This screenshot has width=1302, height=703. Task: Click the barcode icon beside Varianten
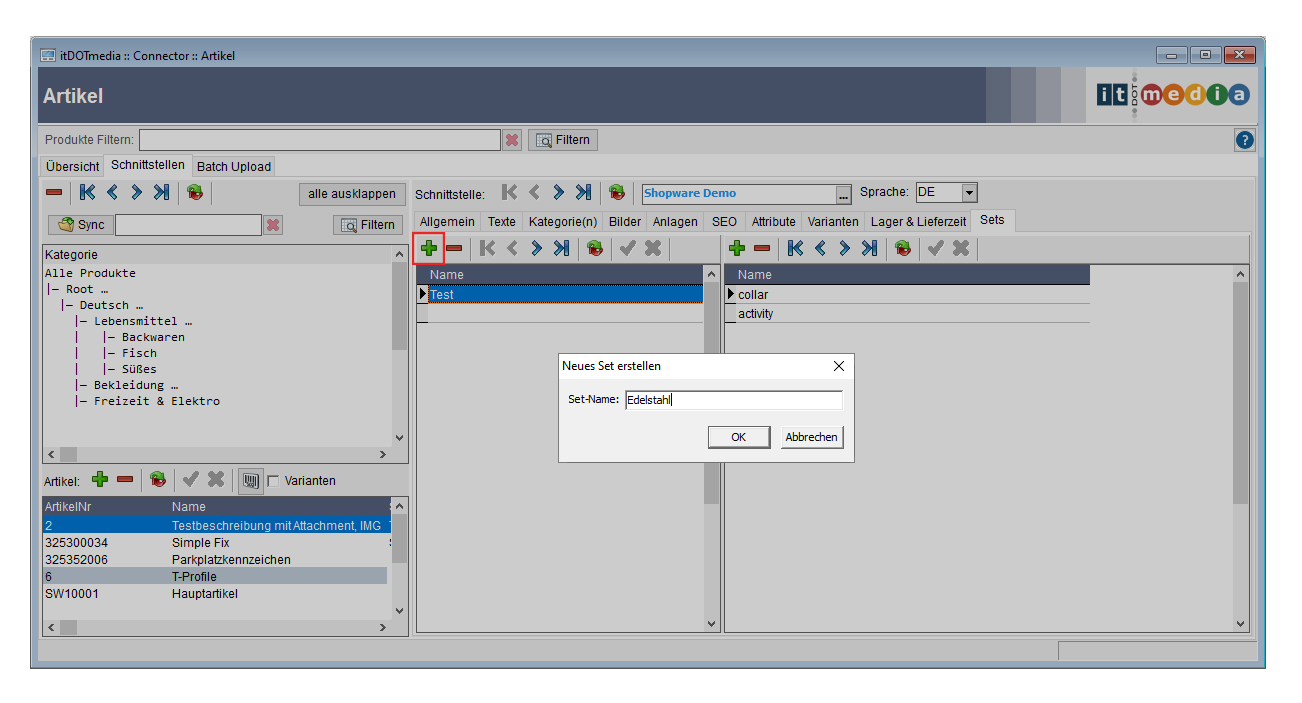[x=250, y=481]
